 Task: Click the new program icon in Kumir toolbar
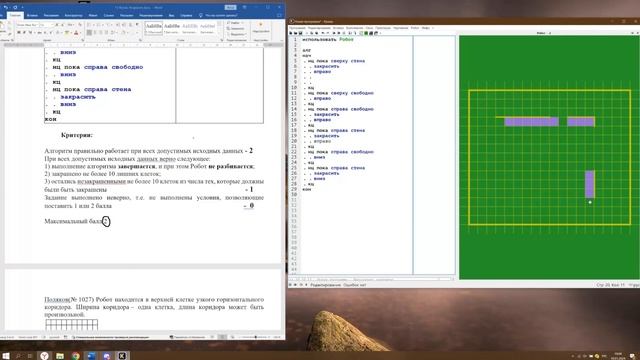(x=291, y=33)
